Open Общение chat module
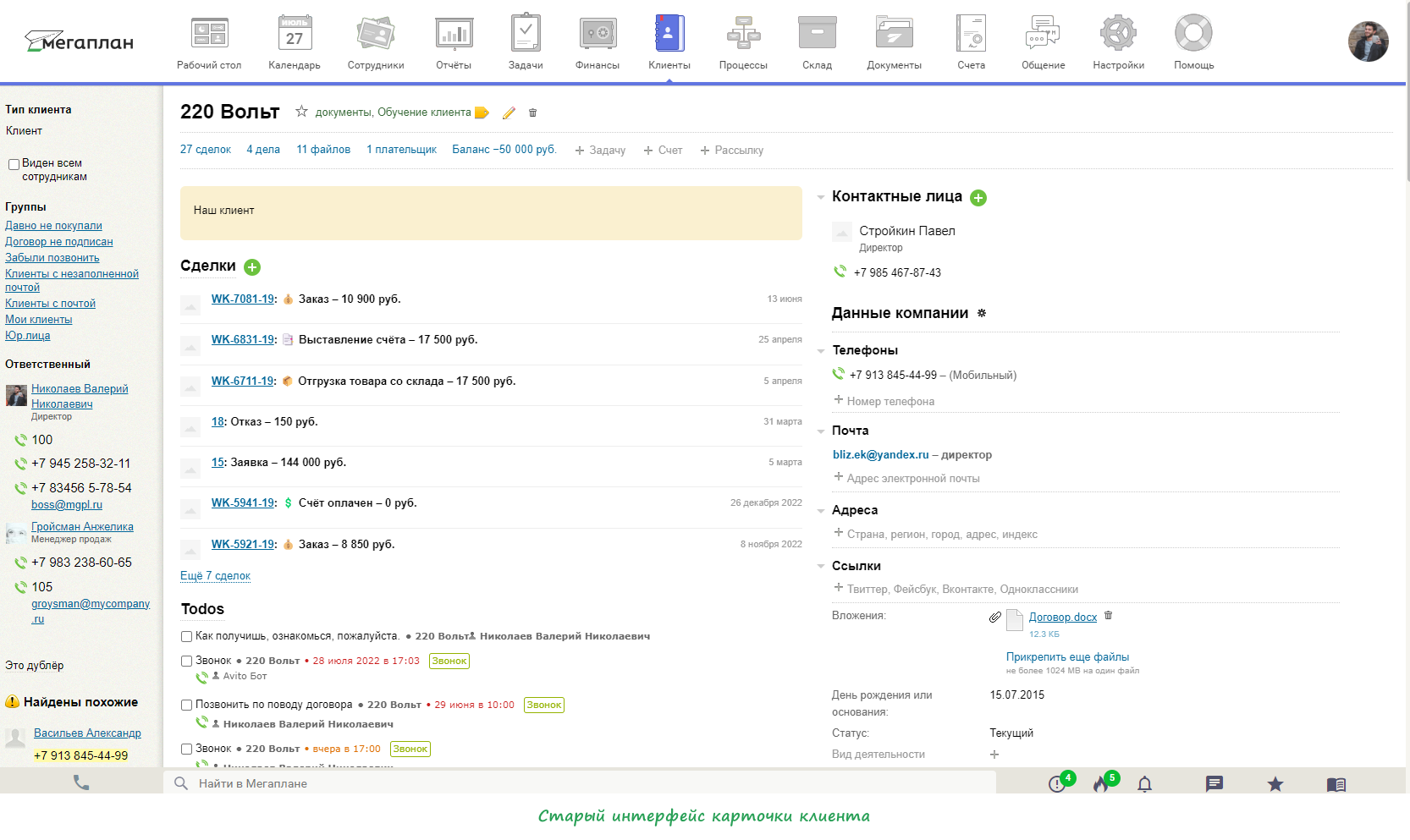Screen dimensions: 1410x840 pos(1044,42)
